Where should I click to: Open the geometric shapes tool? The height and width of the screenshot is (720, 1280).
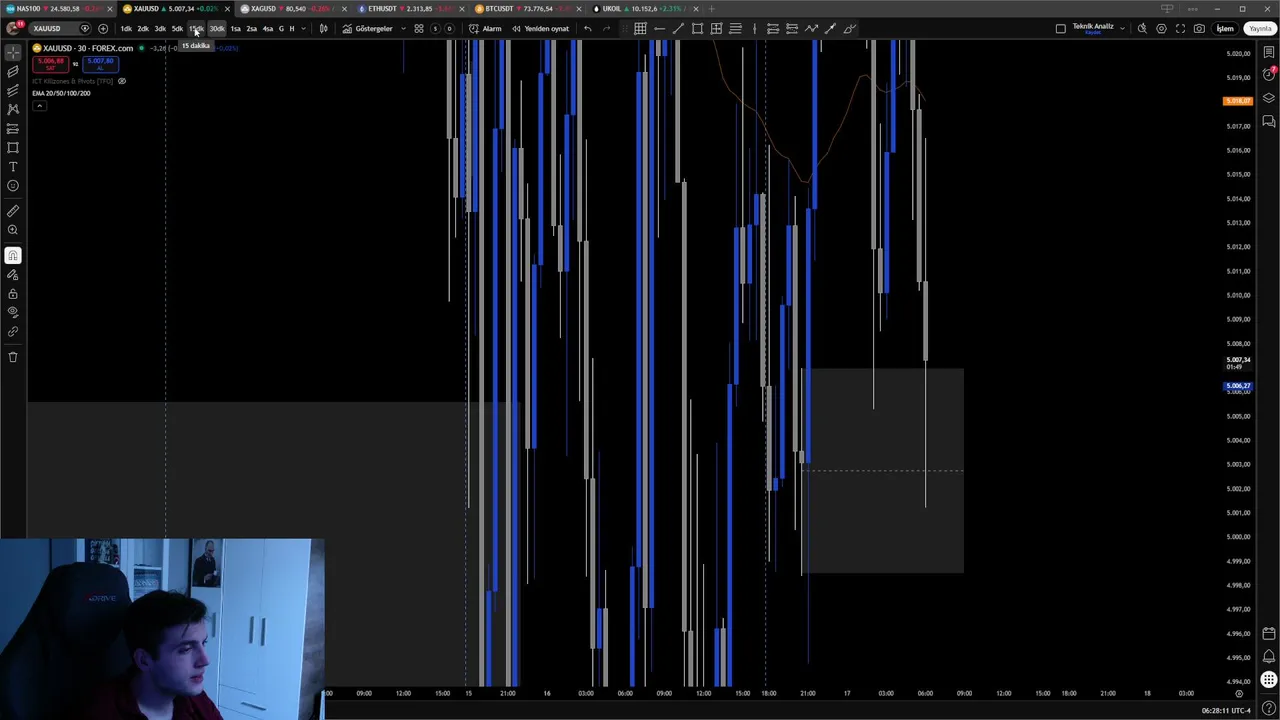[x=13, y=147]
